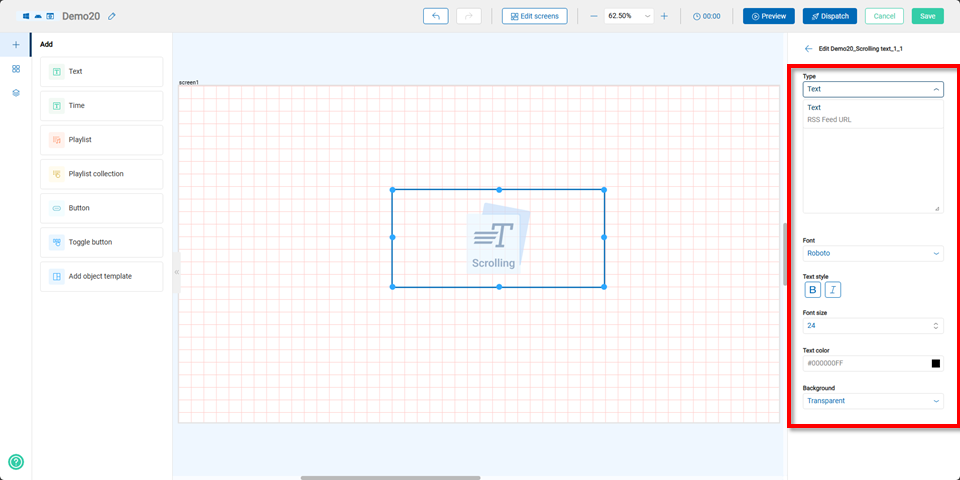Zoom out with the minus icon
This screenshot has height=480, width=960.
point(593,16)
